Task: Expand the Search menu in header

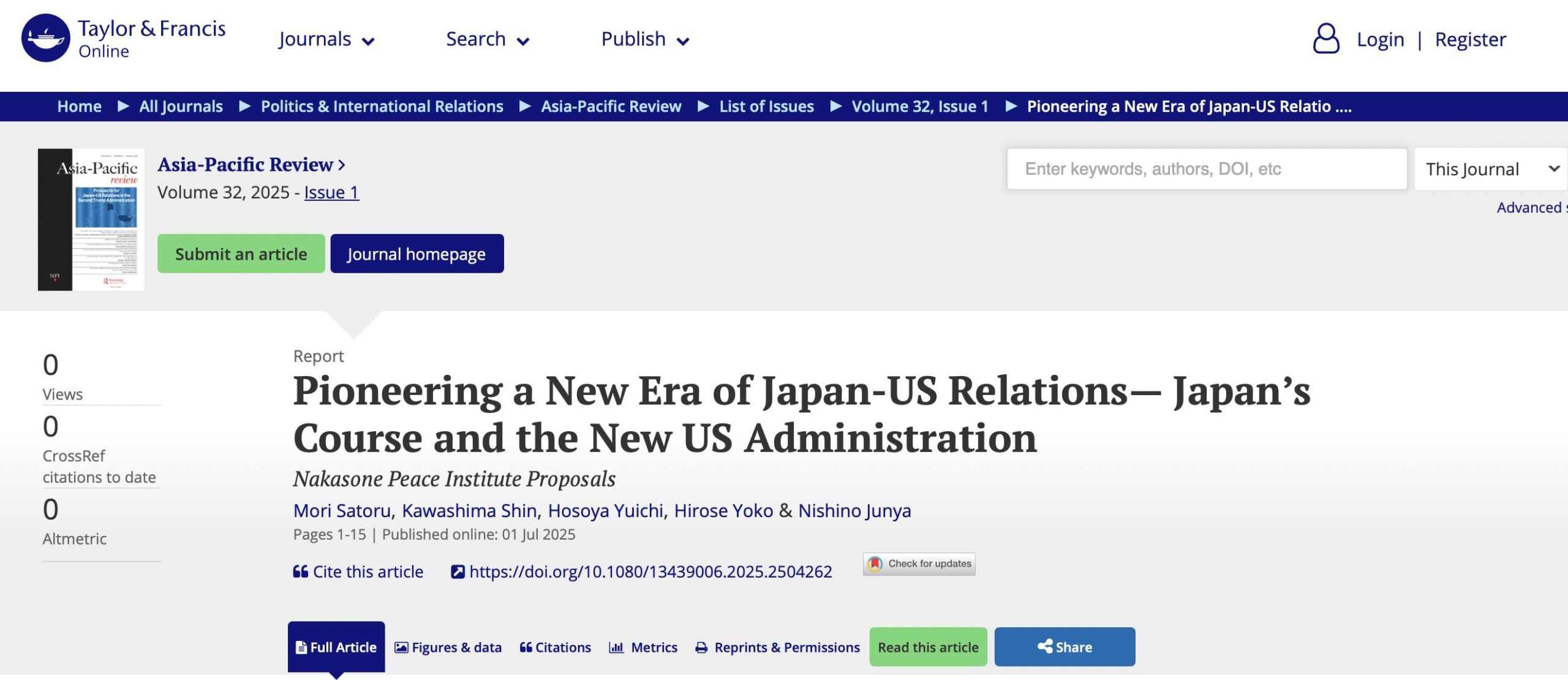Action: [488, 39]
